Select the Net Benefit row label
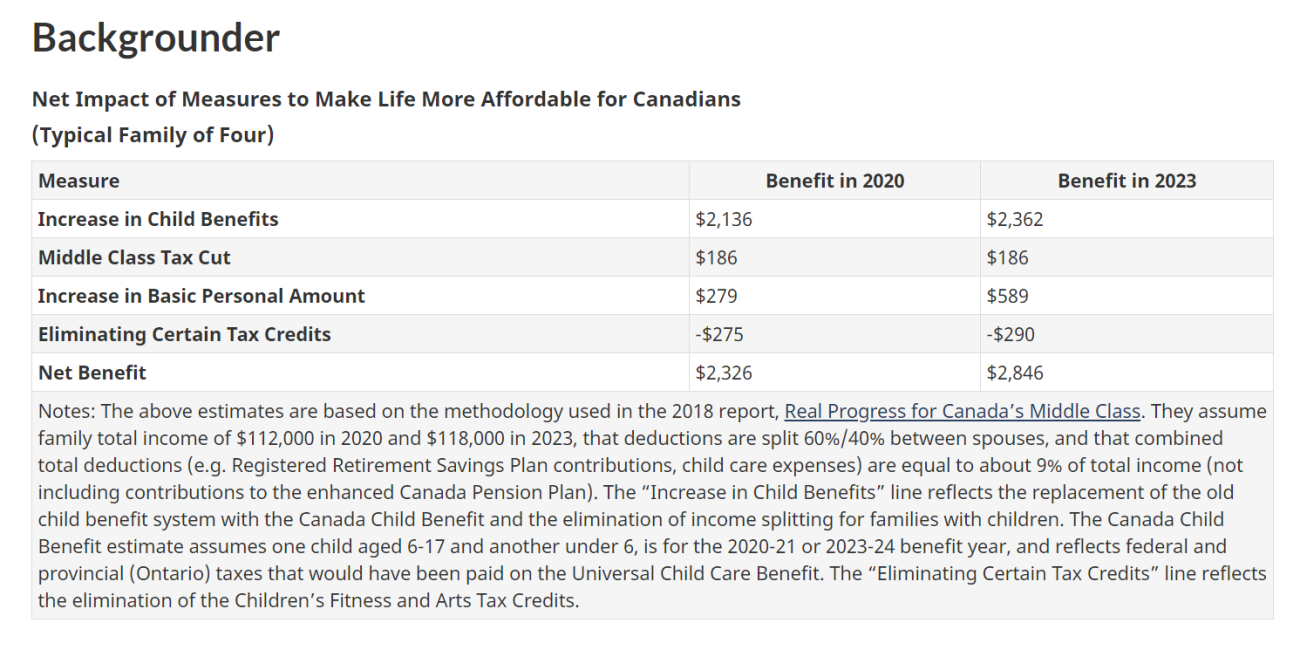1300x650 pixels. click(x=92, y=373)
